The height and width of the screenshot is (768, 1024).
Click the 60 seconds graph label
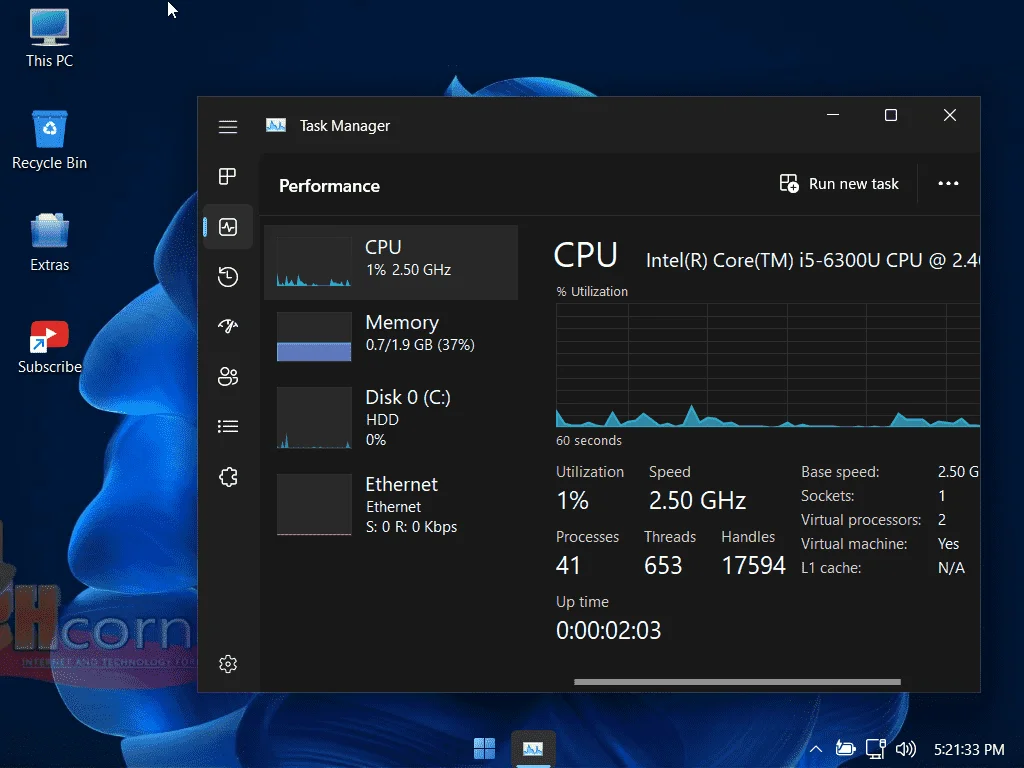coord(588,441)
